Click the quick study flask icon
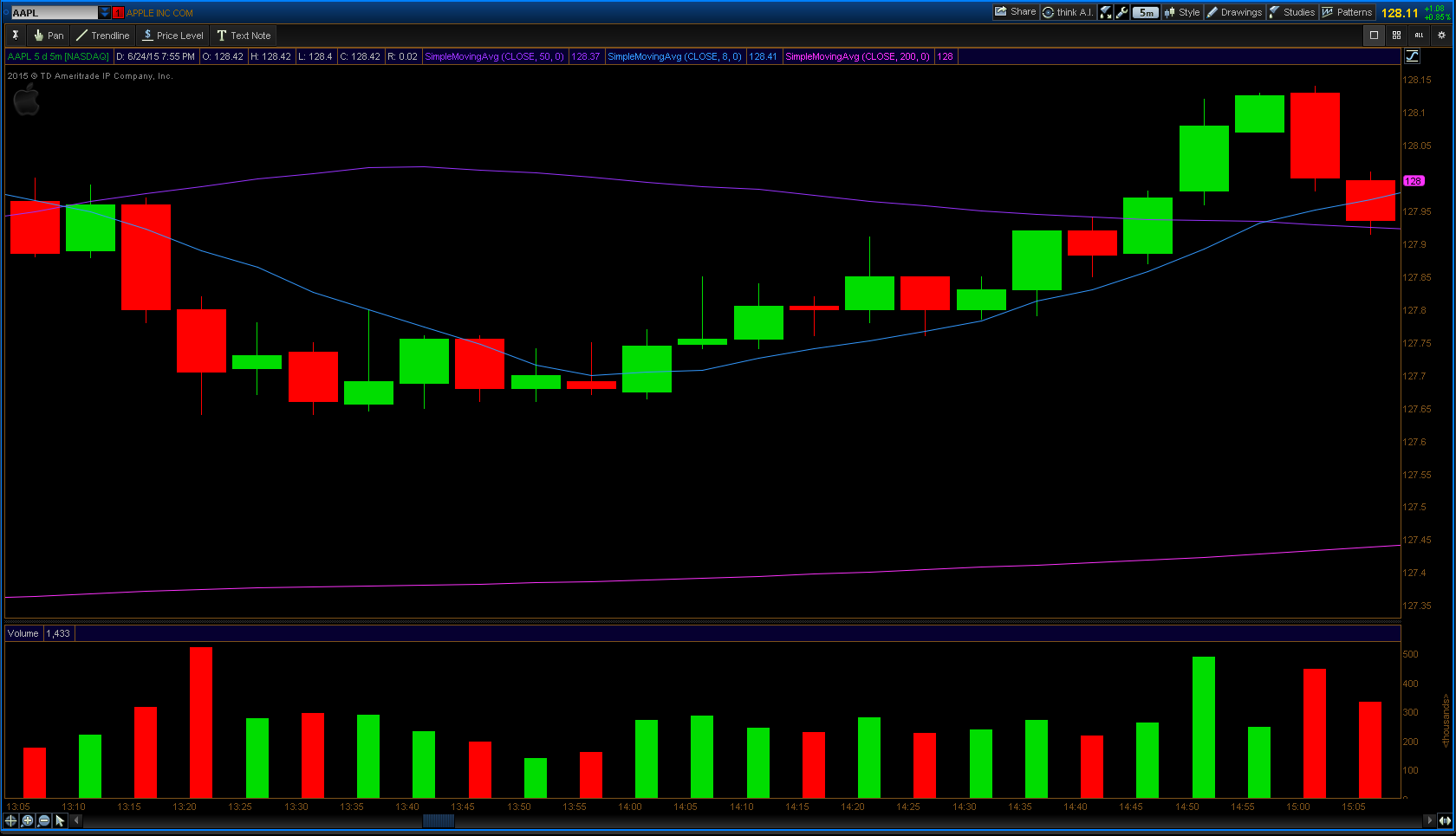Viewport: 1456px width, 836px height. (x=1106, y=12)
